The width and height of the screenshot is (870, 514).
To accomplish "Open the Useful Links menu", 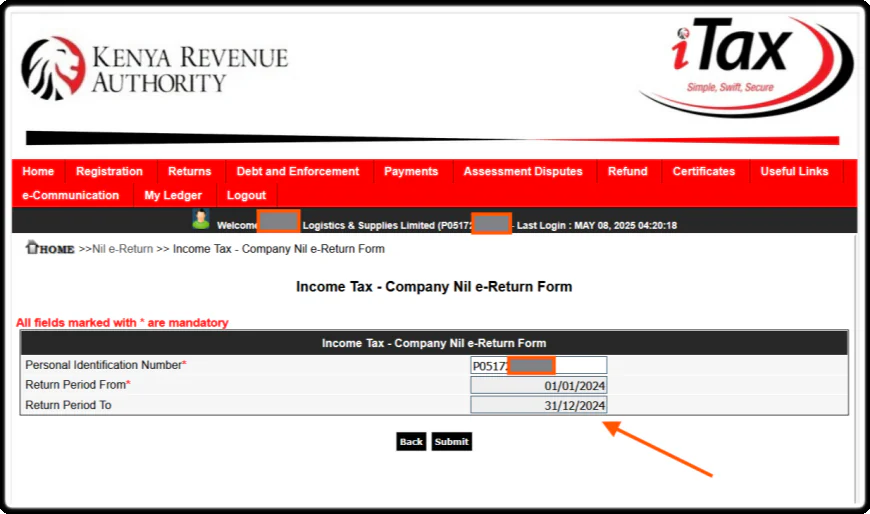I will (795, 172).
